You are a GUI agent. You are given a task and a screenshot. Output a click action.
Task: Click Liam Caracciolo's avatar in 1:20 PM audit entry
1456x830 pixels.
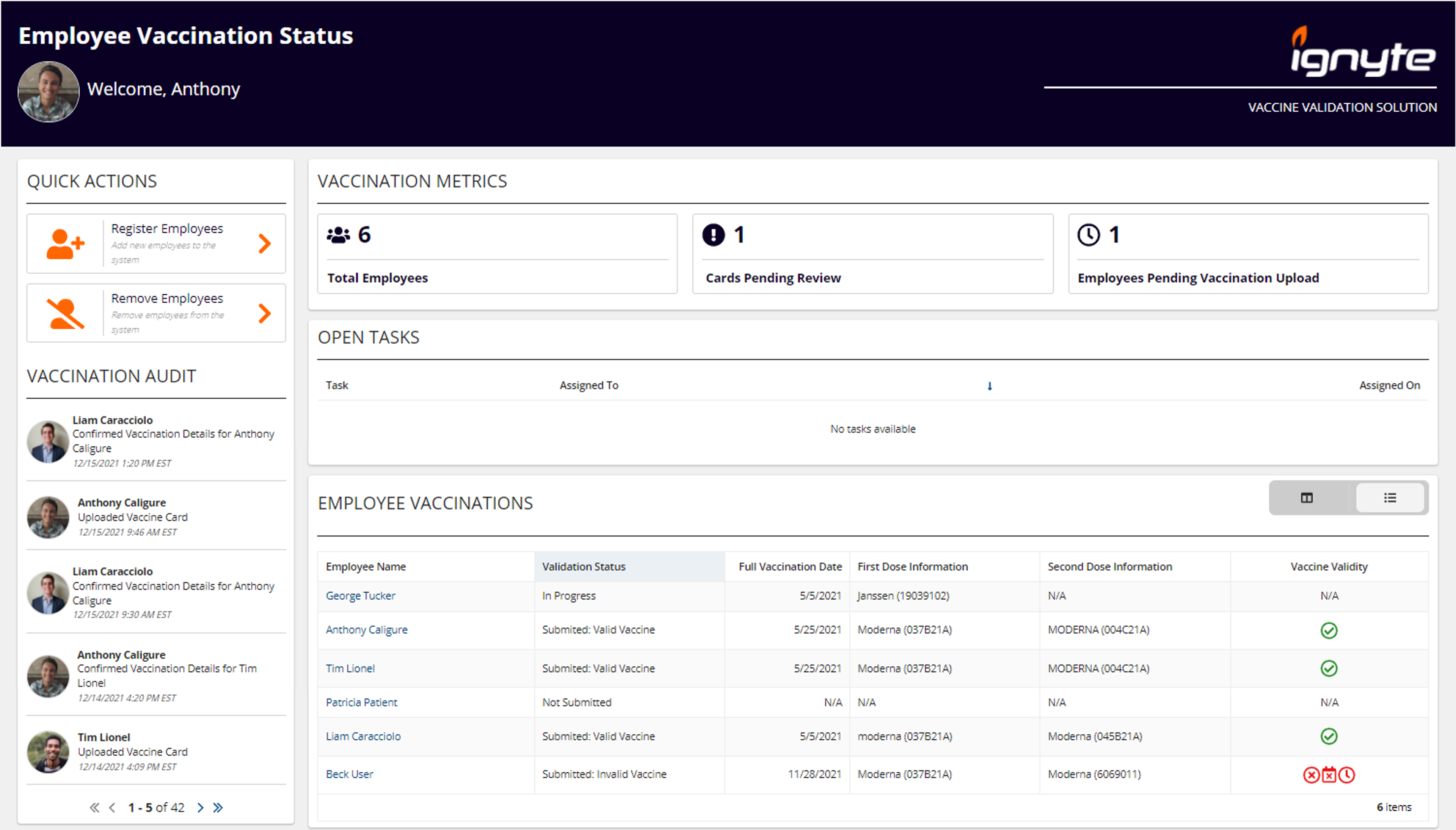pos(48,442)
